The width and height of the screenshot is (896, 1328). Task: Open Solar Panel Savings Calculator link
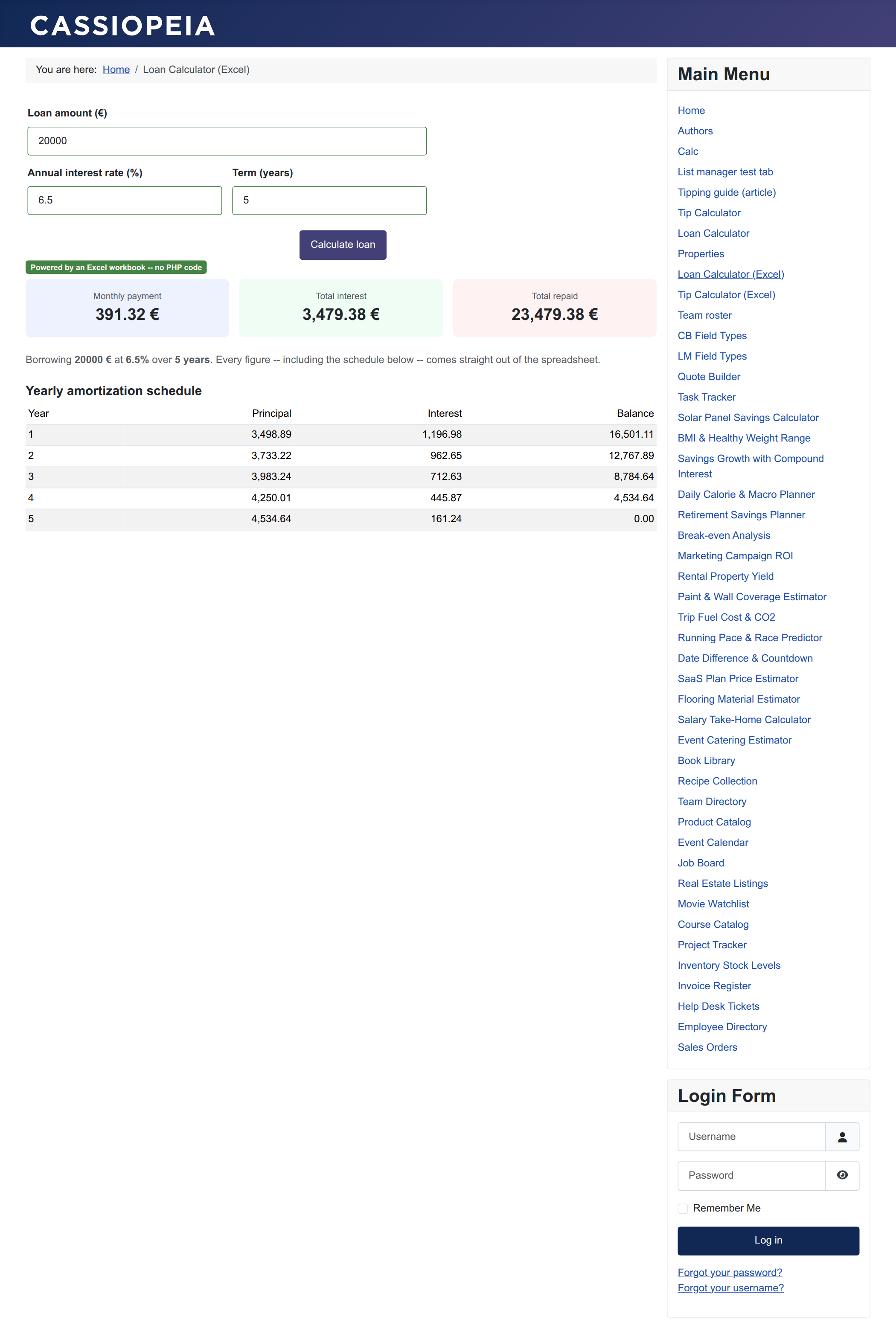tap(748, 418)
